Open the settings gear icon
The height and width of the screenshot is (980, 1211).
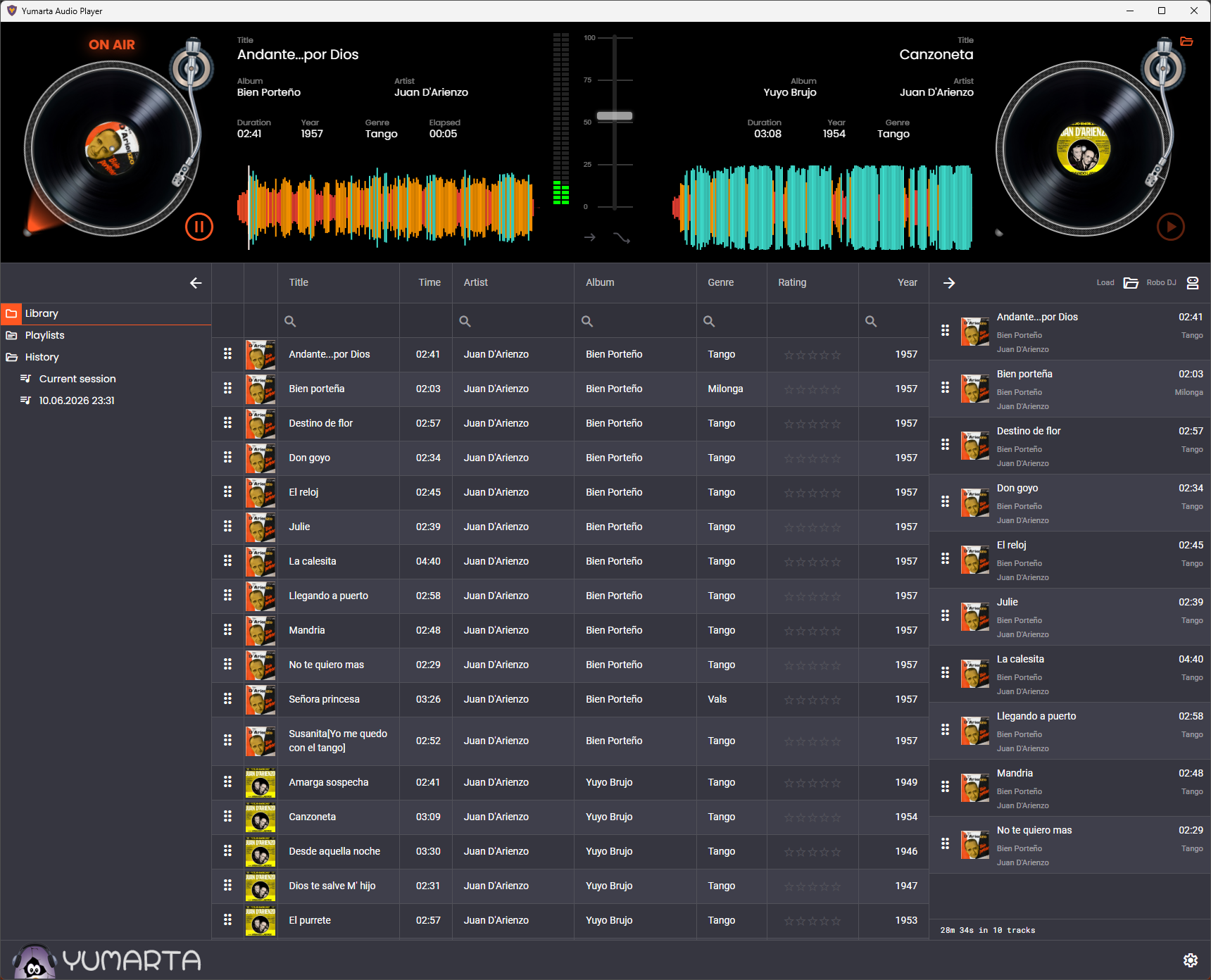(1191, 960)
